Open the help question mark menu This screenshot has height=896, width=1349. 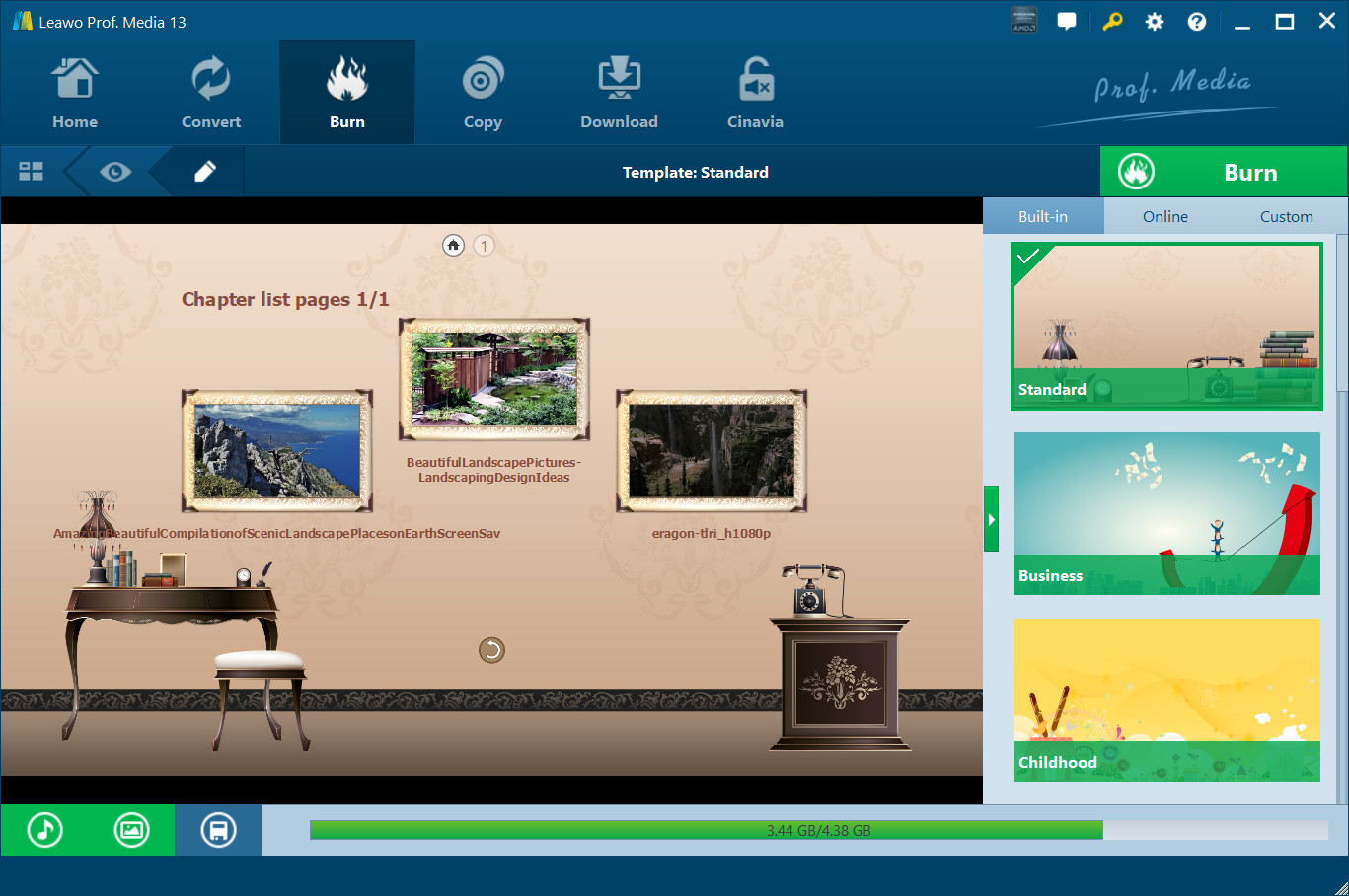point(1196,22)
